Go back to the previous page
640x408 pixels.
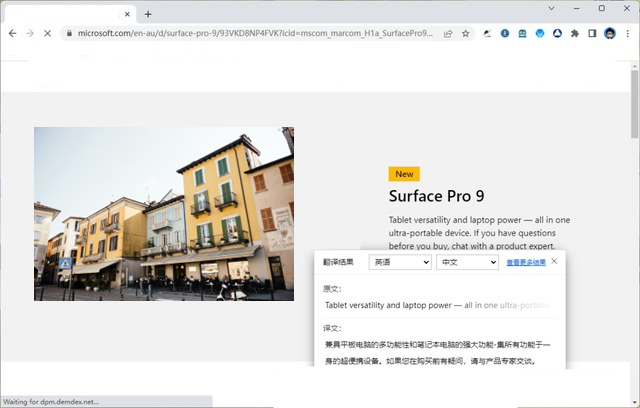(x=13, y=33)
